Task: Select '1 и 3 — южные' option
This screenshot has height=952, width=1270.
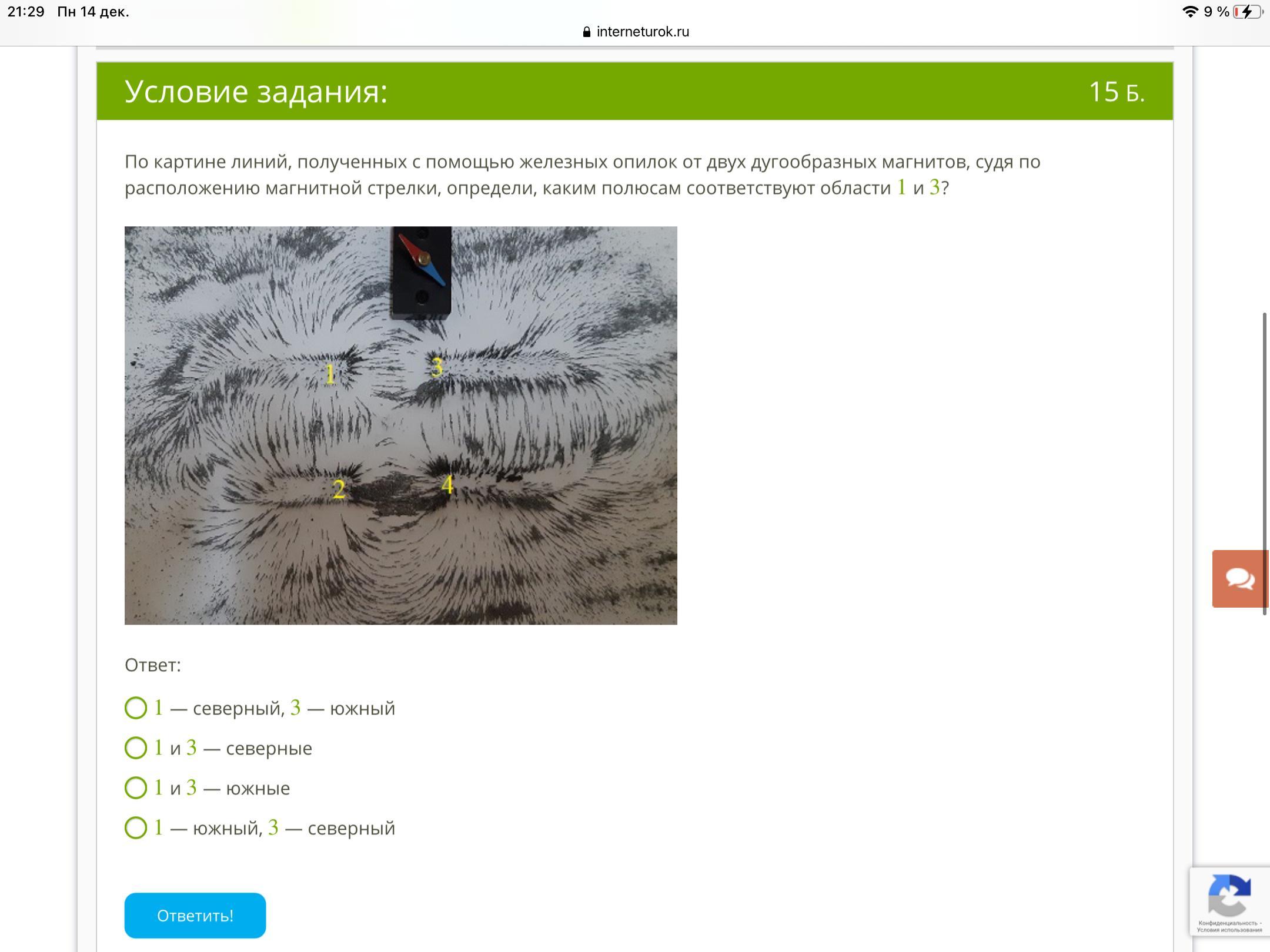Action: coord(207,788)
